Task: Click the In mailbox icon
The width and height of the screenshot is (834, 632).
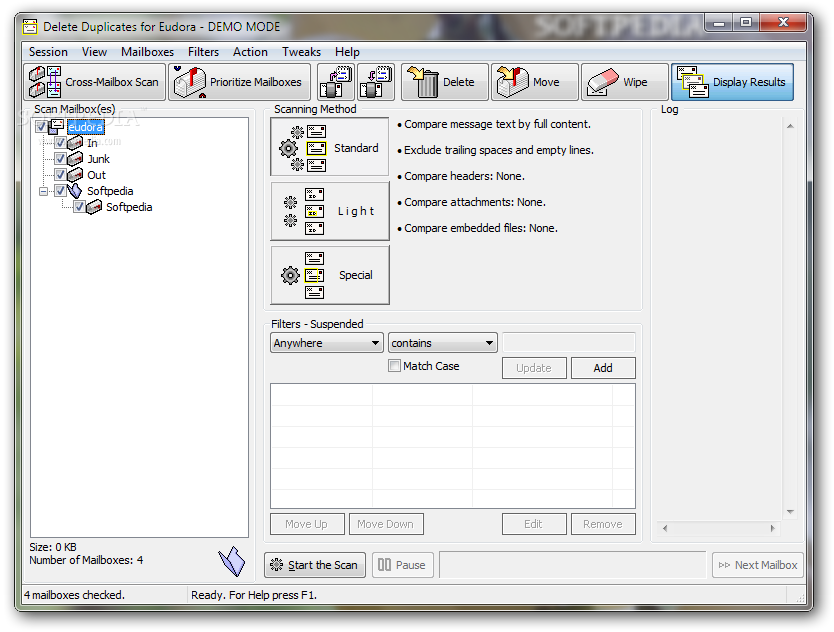Action: click(75, 143)
